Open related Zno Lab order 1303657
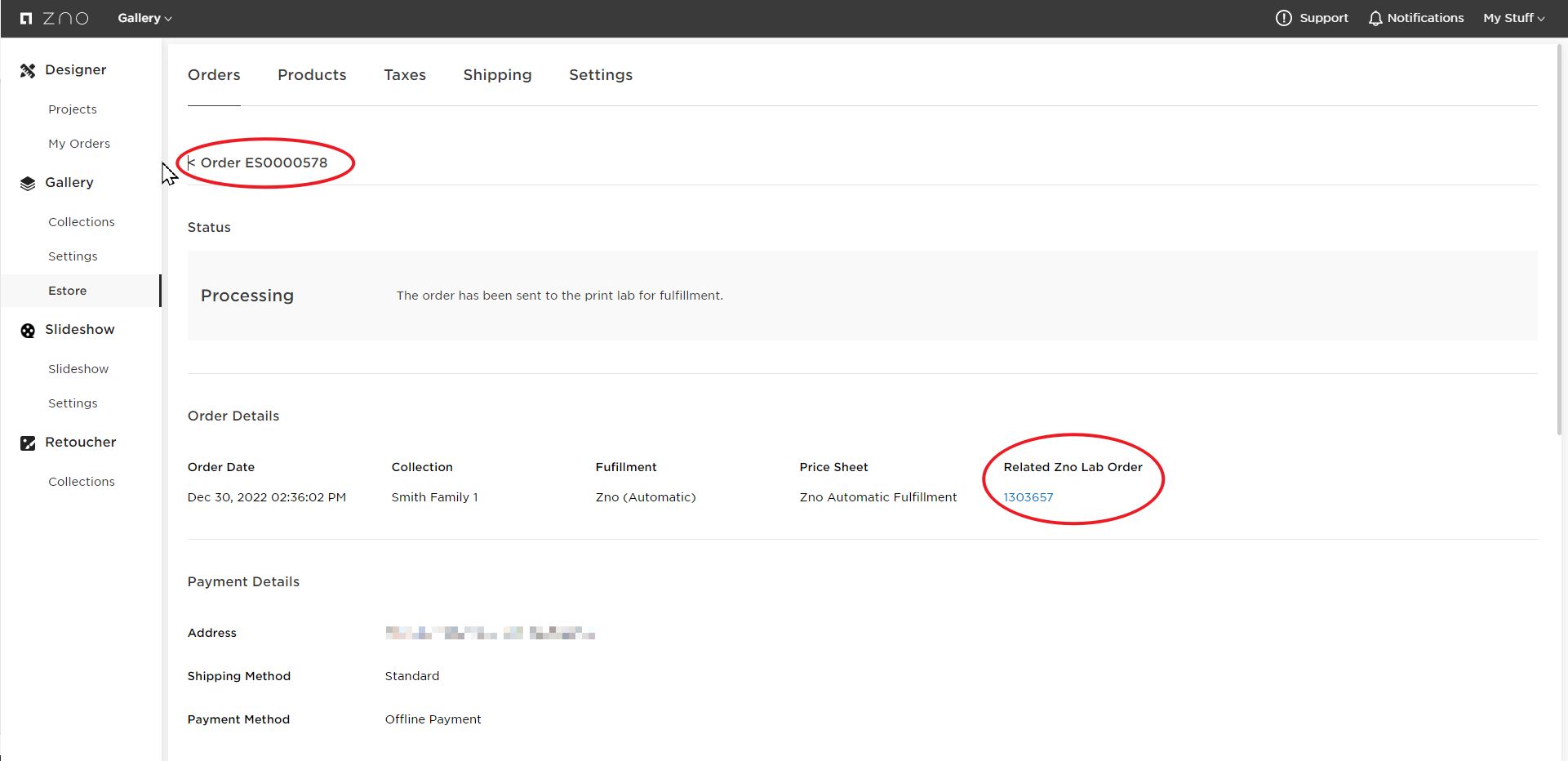 [1028, 497]
